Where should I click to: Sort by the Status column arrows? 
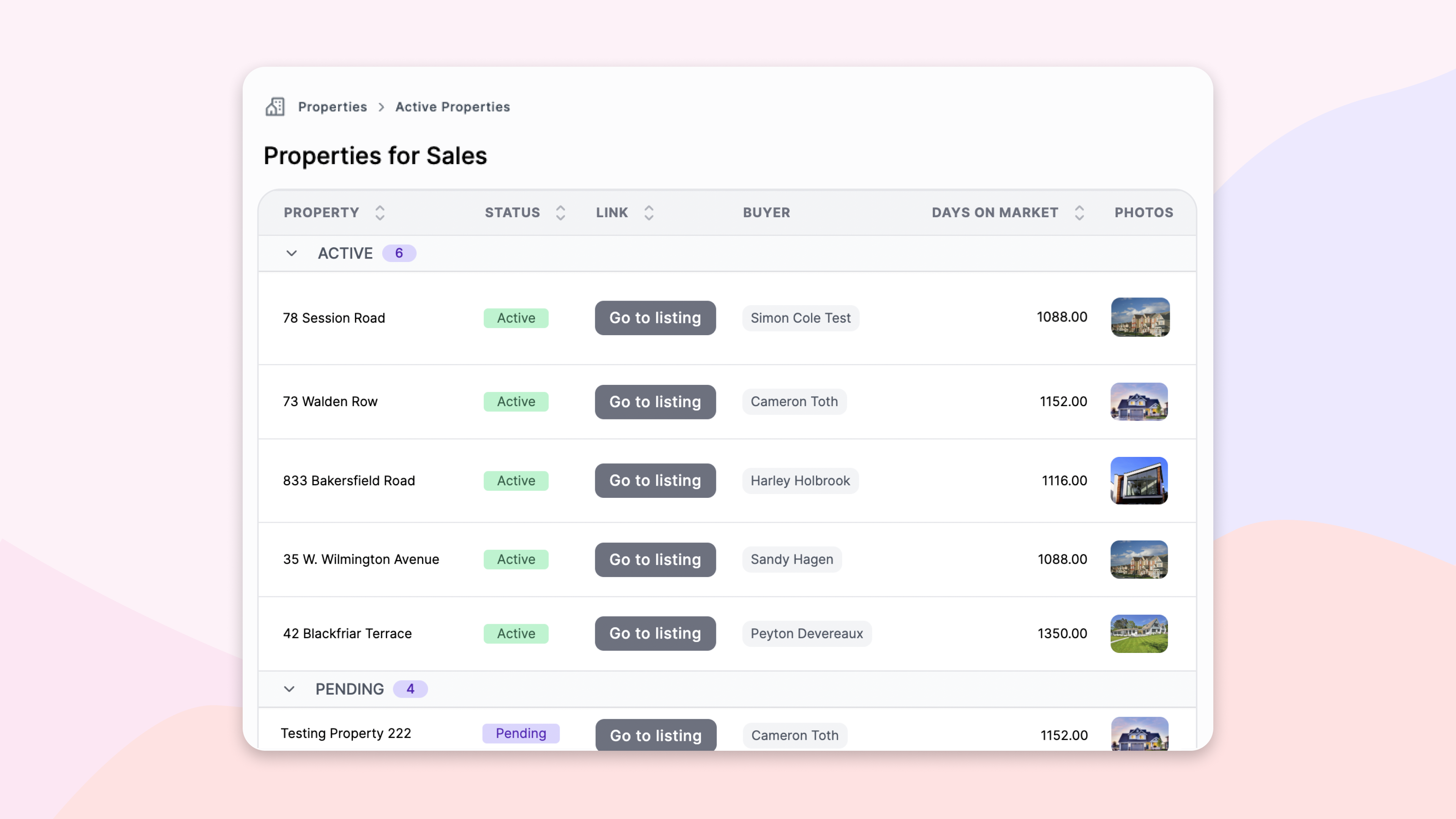[561, 212]
